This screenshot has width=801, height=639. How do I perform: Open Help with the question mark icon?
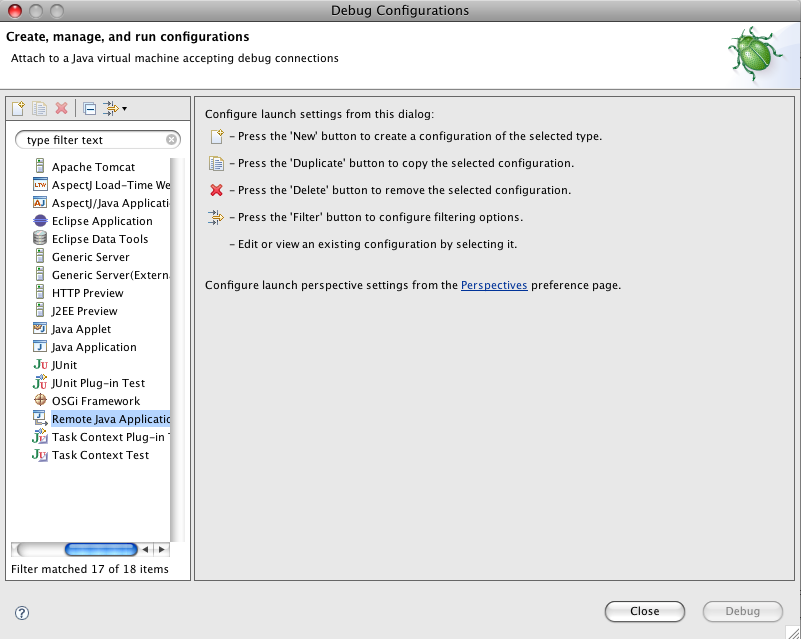22,613
